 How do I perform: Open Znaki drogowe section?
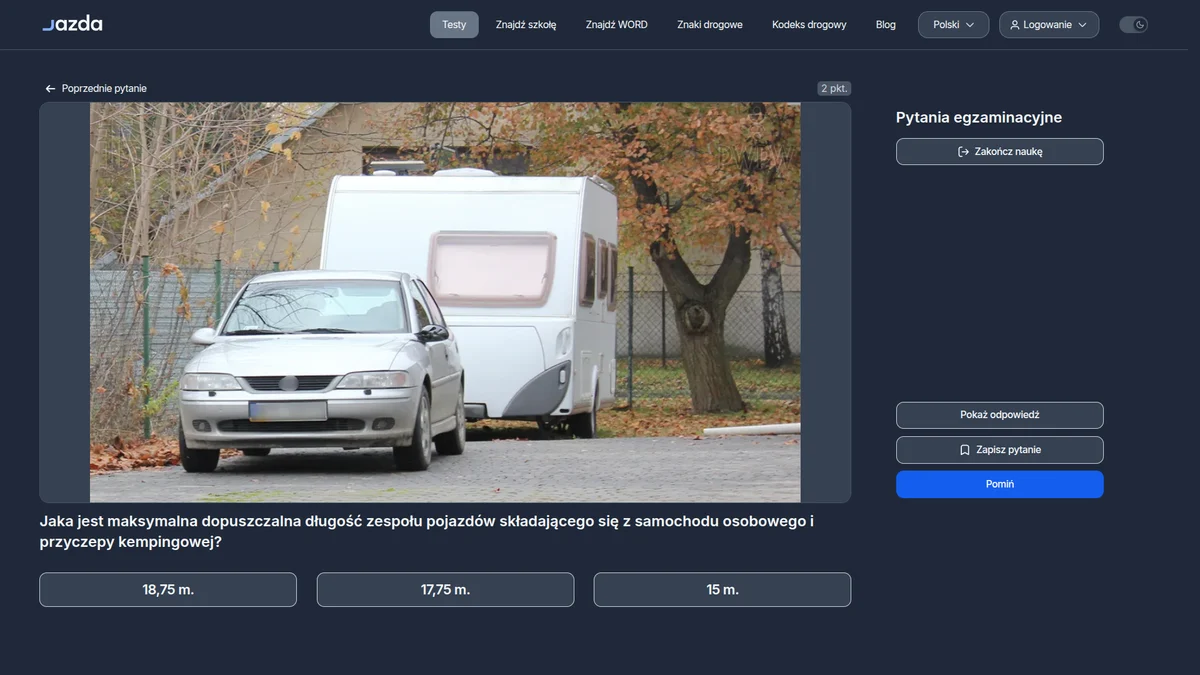pyautogui.click(x=710, y=25)
